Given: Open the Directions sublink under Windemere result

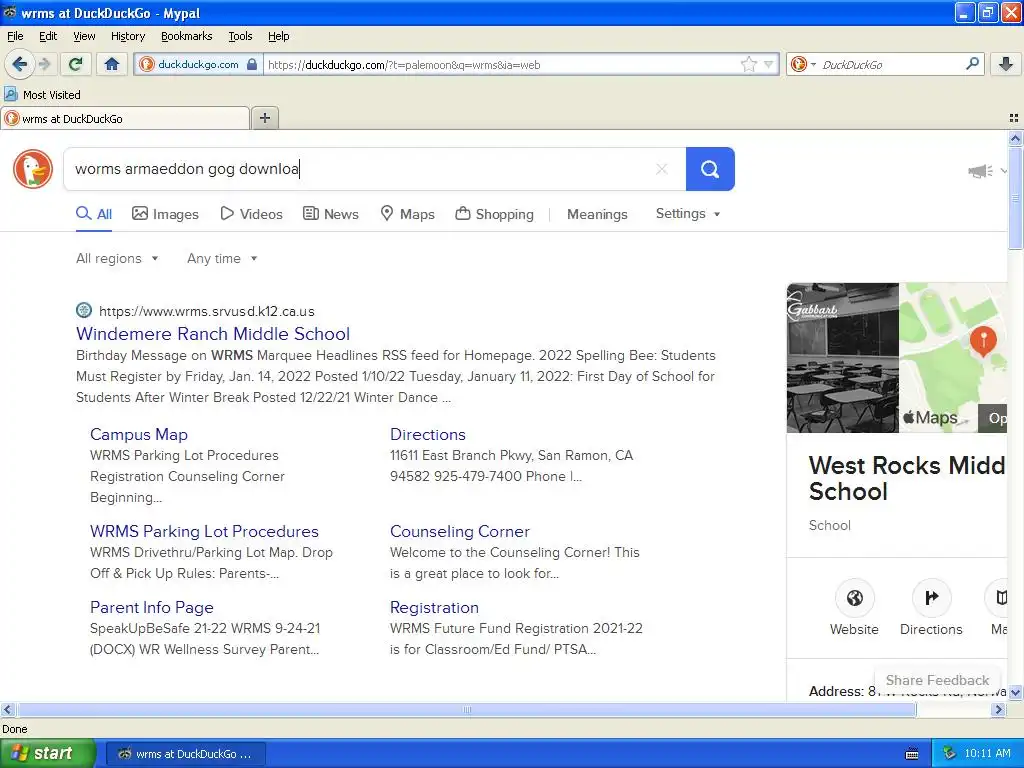Looking at the screenshot, I should (x=428, y=434).
